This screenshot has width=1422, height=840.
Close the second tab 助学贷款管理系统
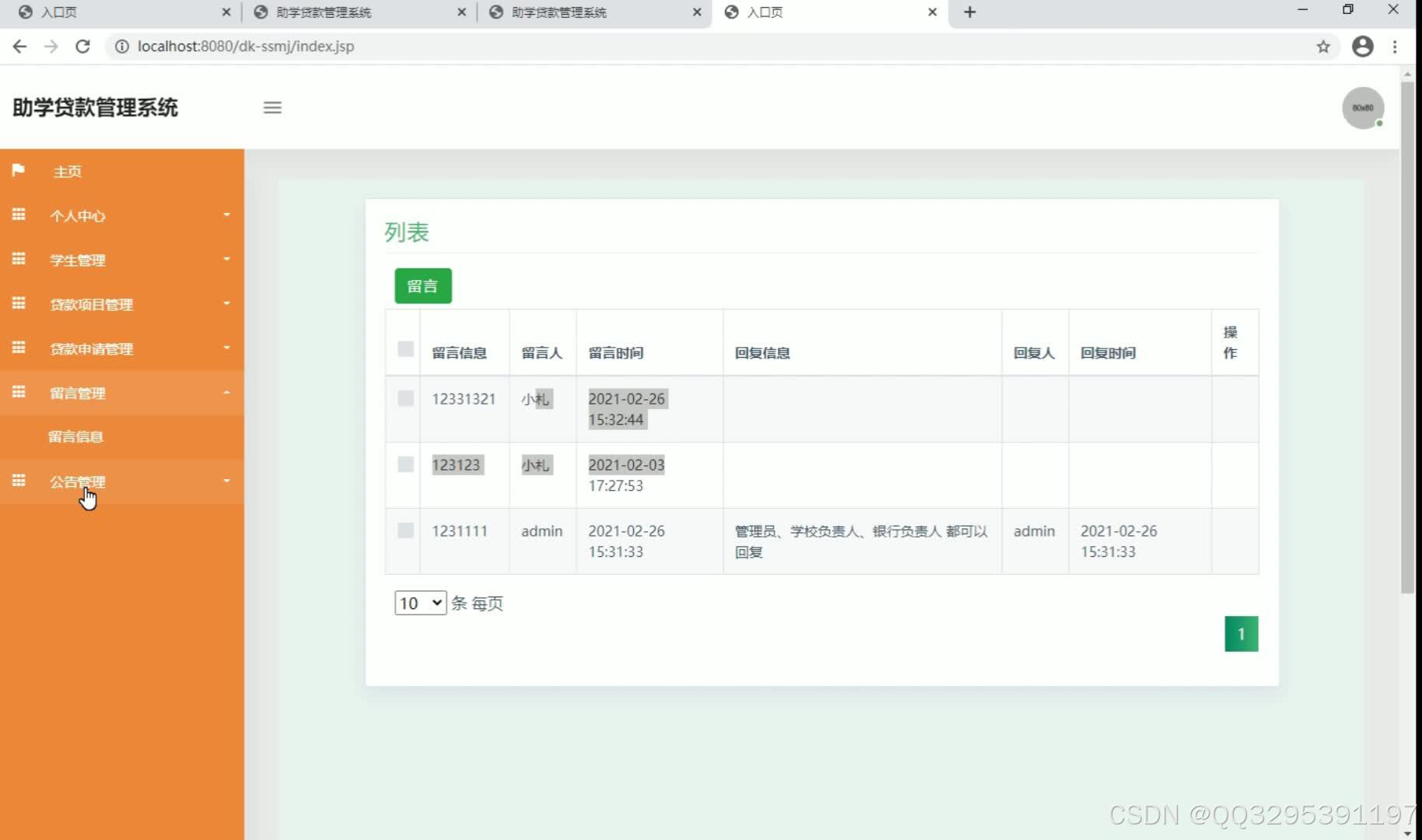(462, 12)
